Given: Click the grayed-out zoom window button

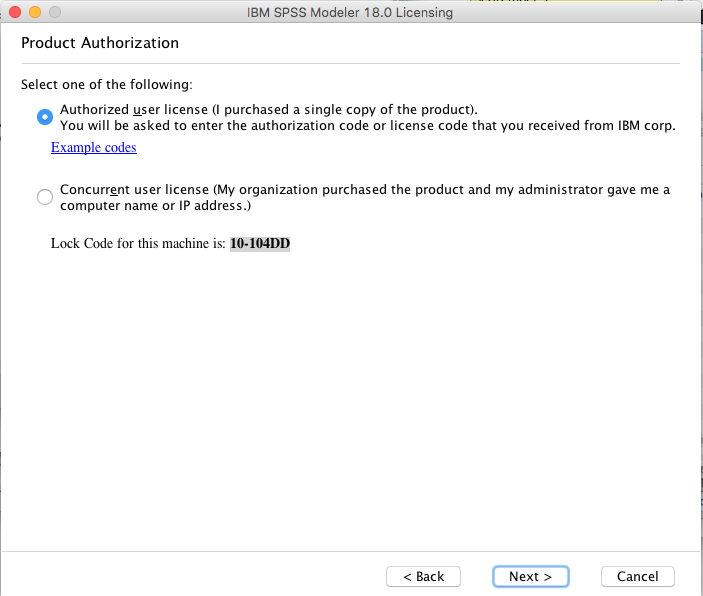Looking at the screenshot, I should click(x=54, y=12).
